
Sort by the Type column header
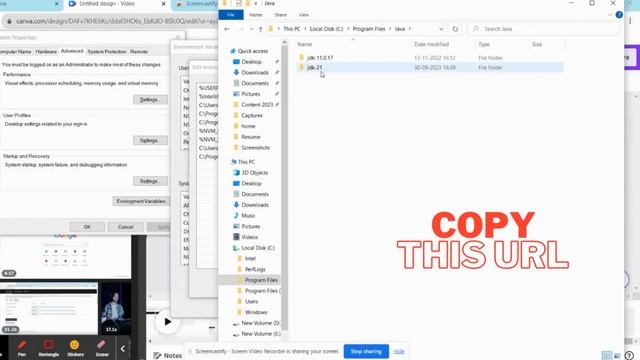[484, 44]
